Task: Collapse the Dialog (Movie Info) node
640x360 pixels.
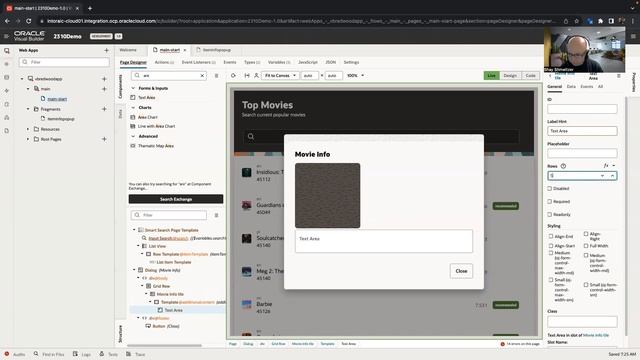Action: click(x=134, y=270)
